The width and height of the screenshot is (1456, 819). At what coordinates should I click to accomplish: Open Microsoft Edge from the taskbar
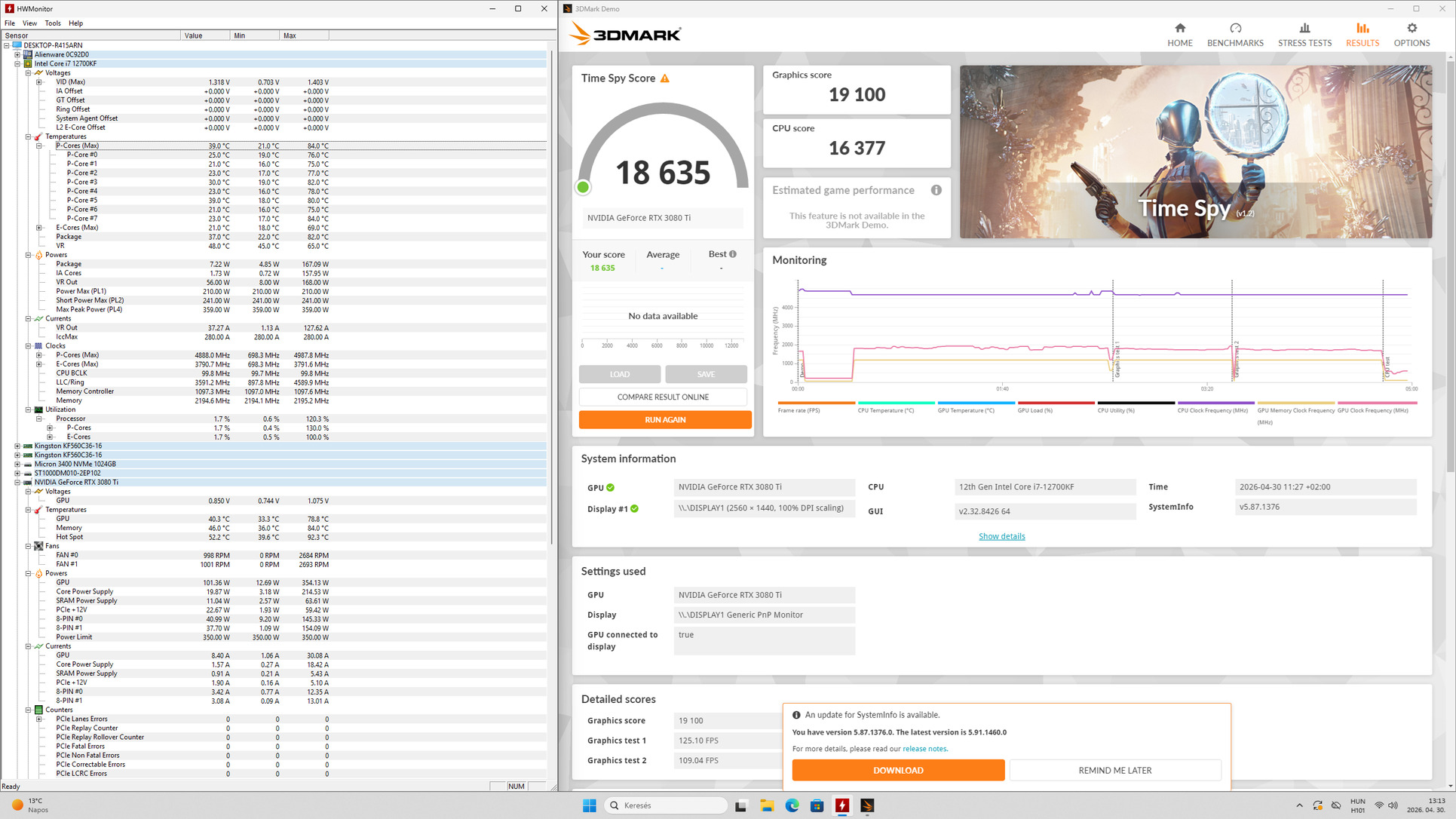point(792,805)
